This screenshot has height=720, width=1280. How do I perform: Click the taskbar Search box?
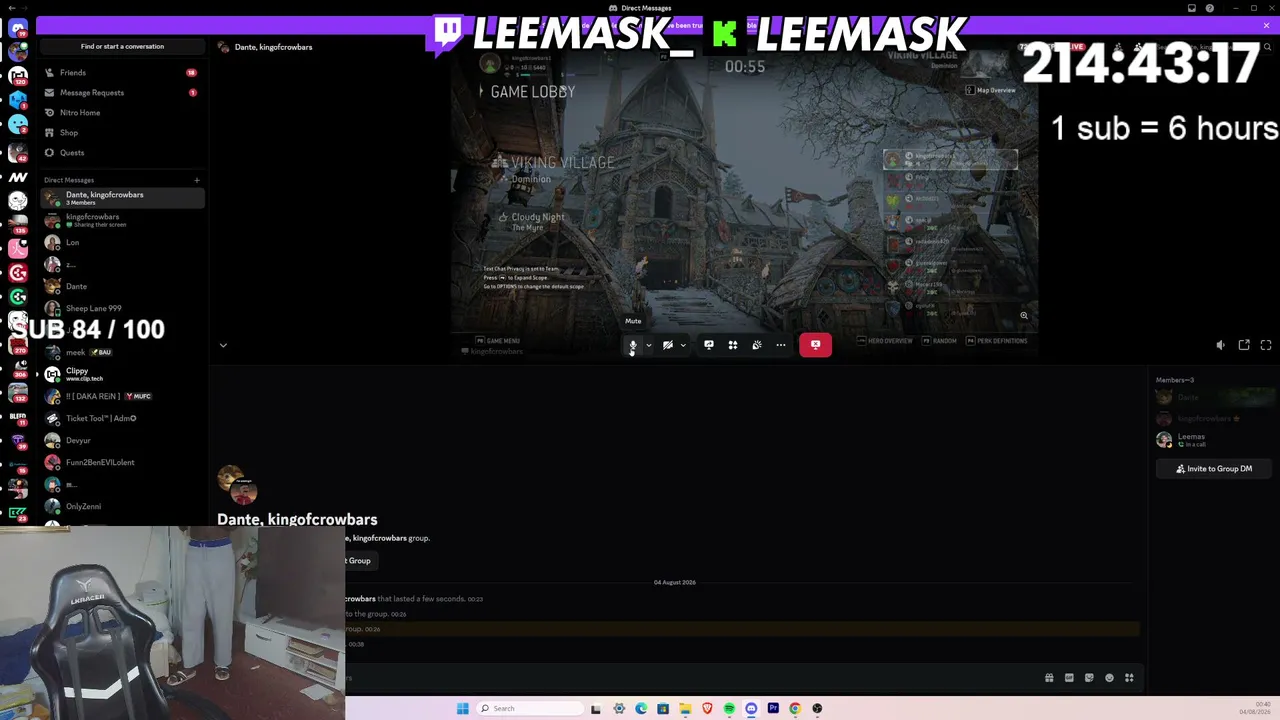click(530, 709)
